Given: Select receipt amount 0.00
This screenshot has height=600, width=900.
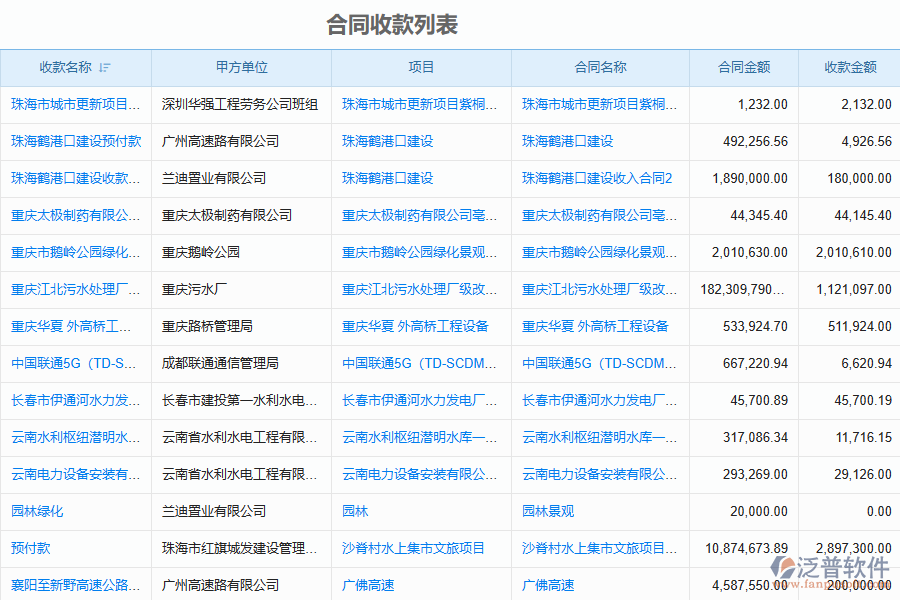Looking at the screenshot, I should 879,512.
